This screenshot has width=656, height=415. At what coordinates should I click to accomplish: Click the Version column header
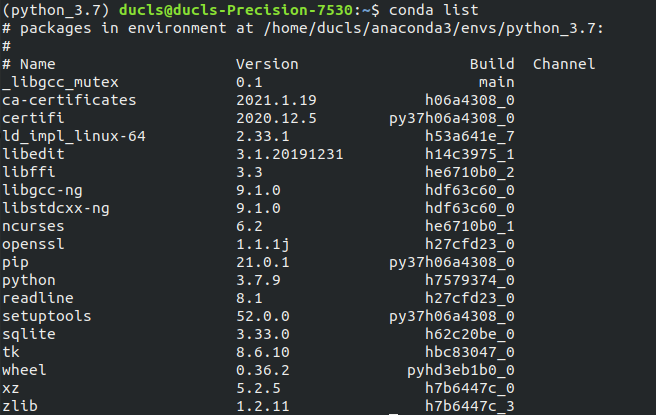point(266,65)
